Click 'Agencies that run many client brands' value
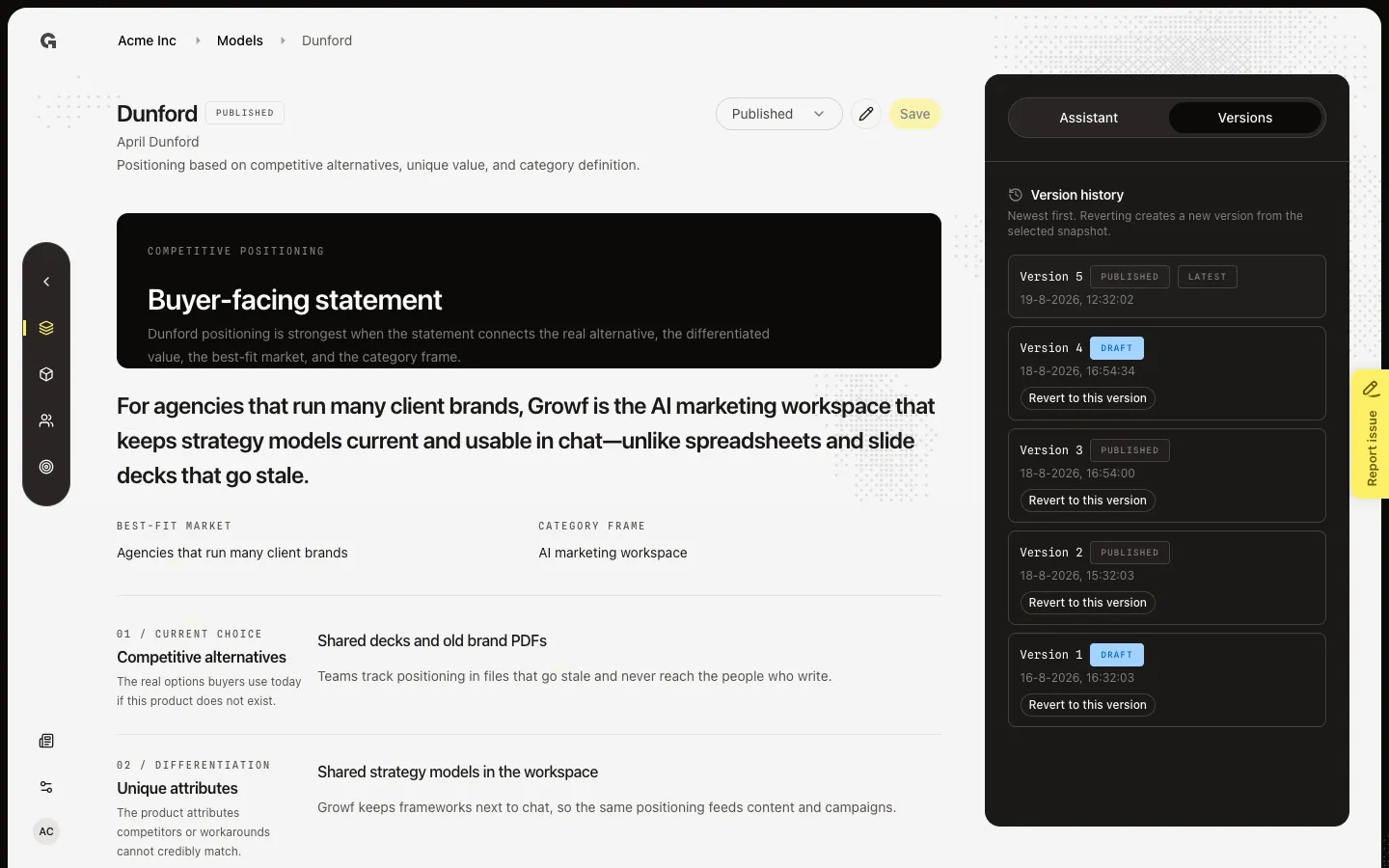 [232, 553]
